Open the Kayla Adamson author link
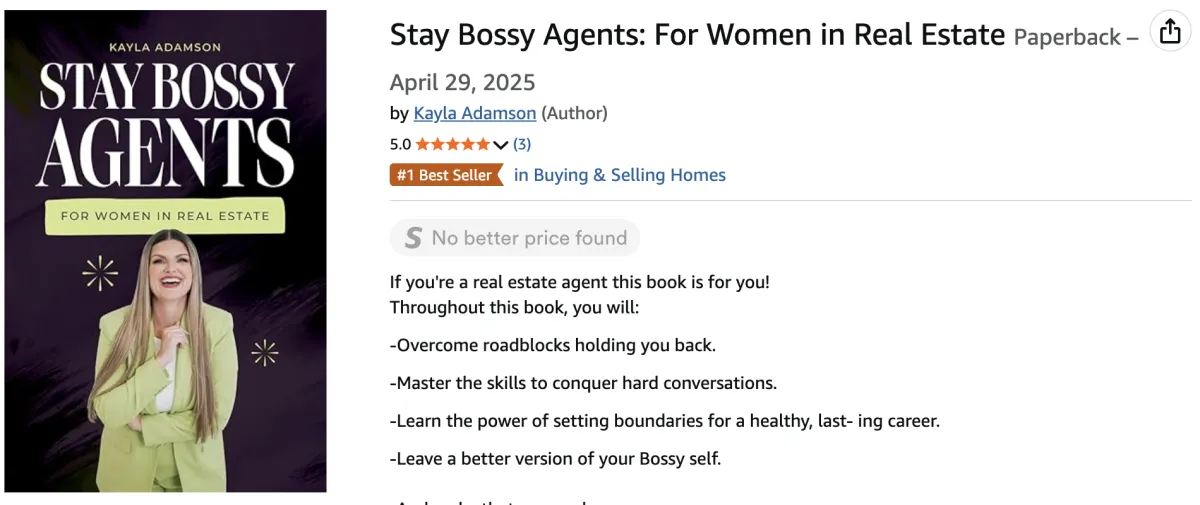 click(x=475, y=113)
